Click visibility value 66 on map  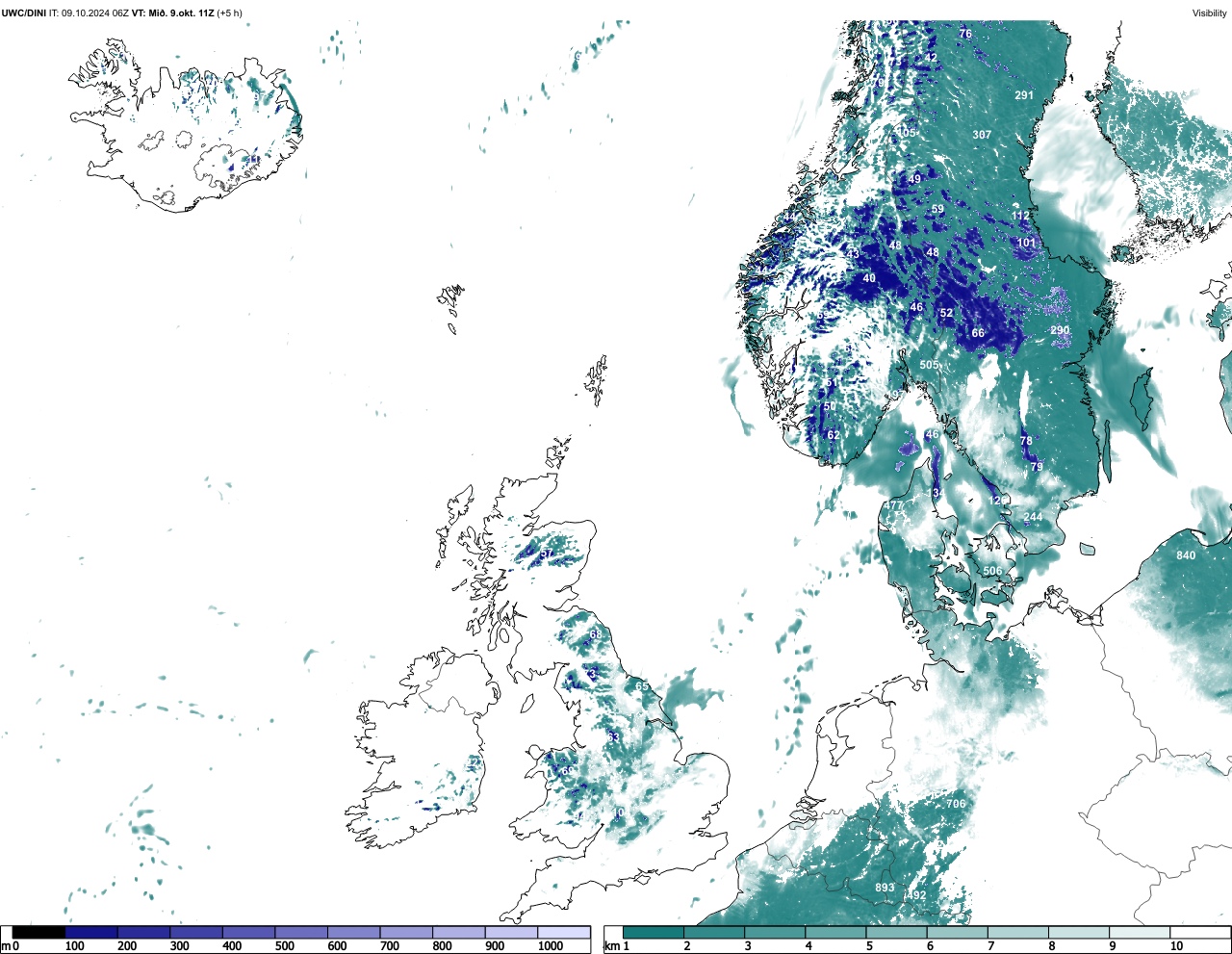[x=978, y=333]
